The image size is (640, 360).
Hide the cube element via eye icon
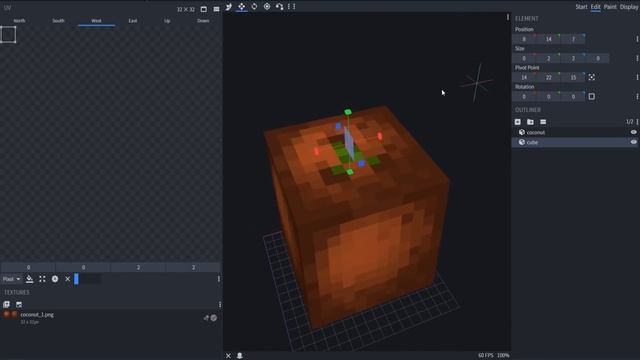coord(633,142)
